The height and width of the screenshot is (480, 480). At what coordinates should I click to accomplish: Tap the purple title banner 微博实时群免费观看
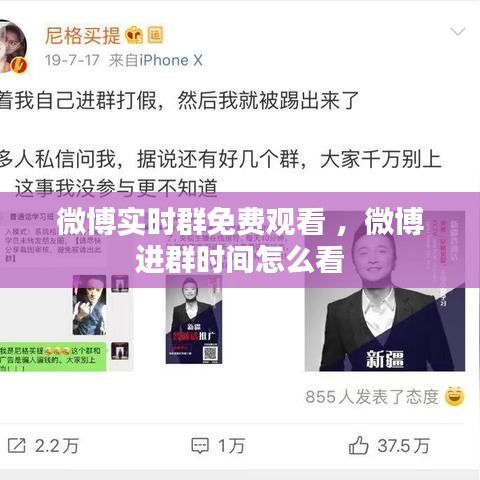pyautogui.click(x=240, y=240)
